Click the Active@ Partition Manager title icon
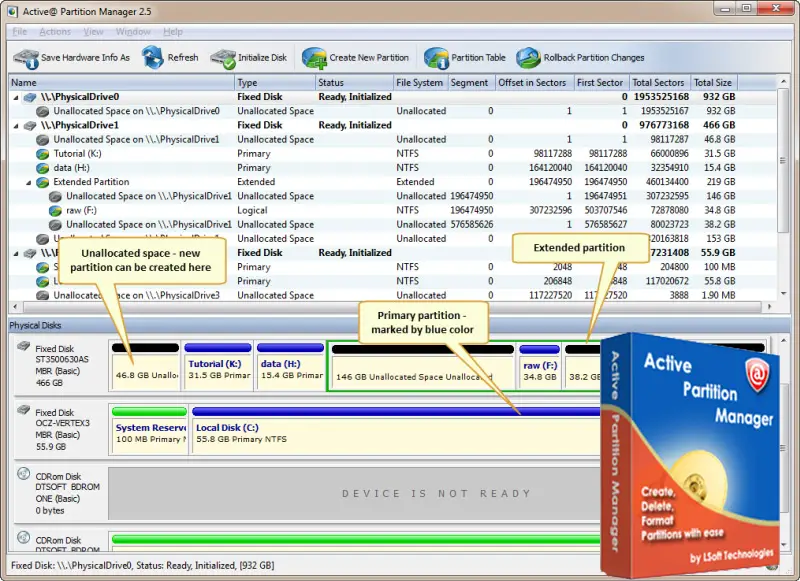800x581 pixels. click(13, 11)
